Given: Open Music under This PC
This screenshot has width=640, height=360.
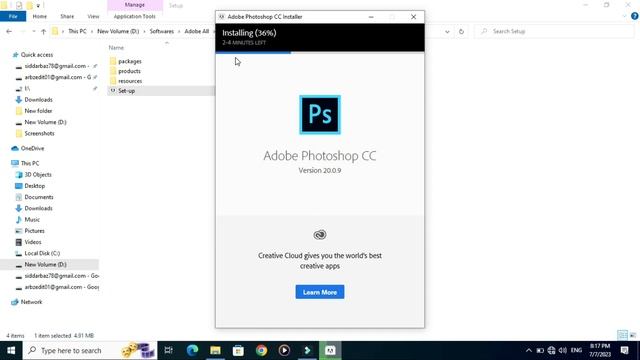Looking at the screenshot, I should click(x=32, y=220).
